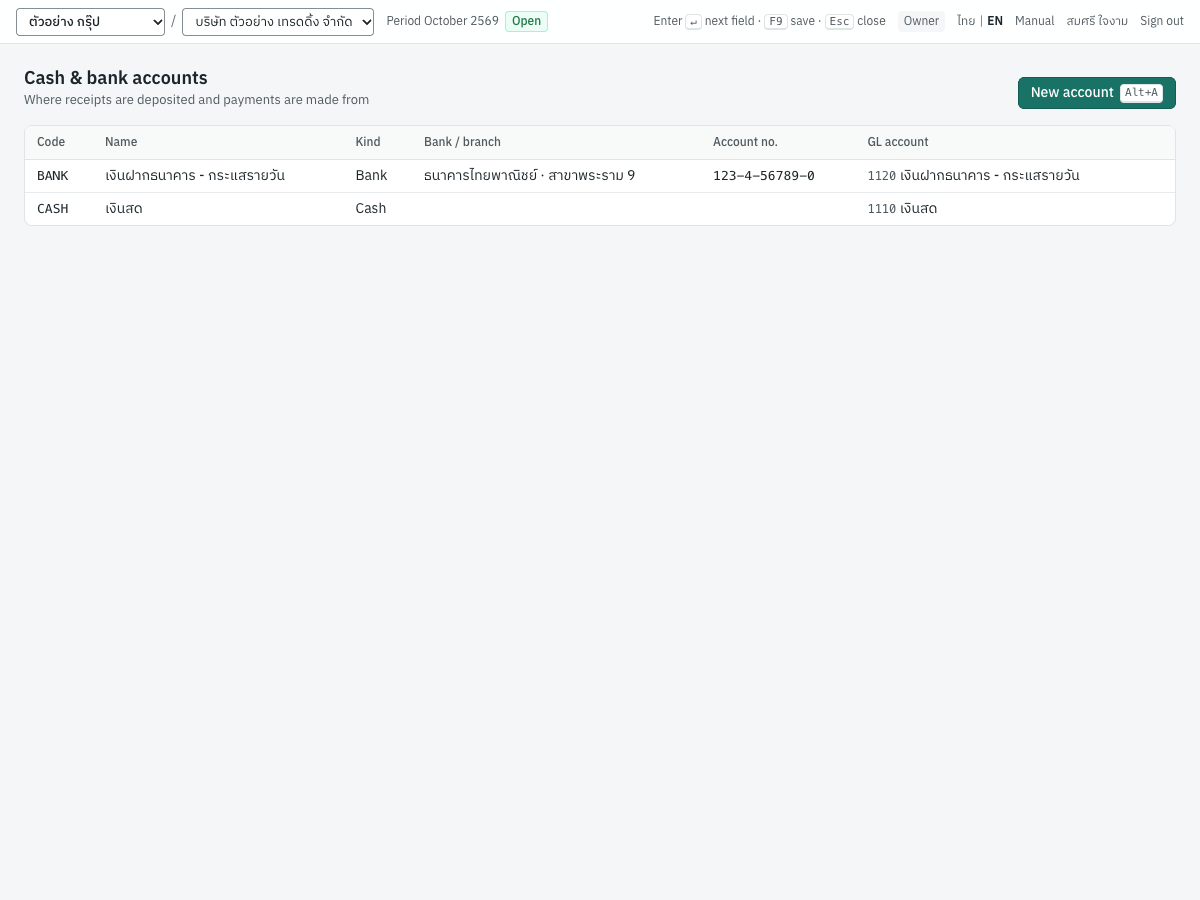Click the Bank / branch column header
Viewport: 1200px width, 900px height.
tap(462, 142)
